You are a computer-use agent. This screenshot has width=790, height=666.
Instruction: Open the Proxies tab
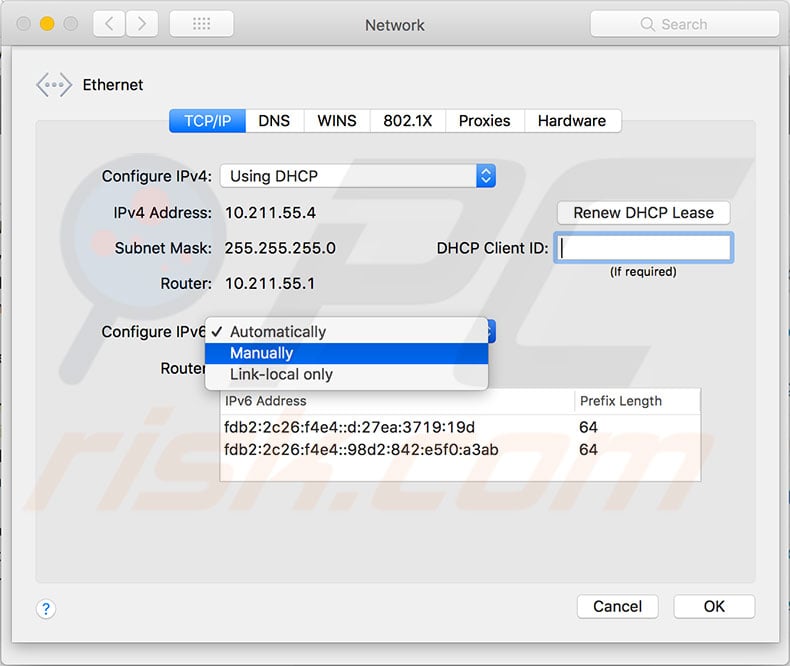click(x=484, y=121)
